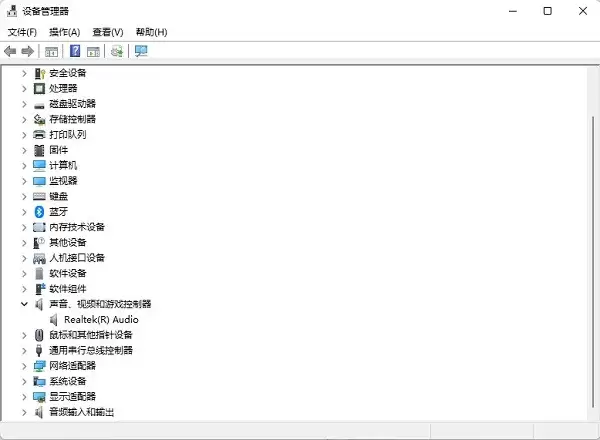Expand the 网络适配器 category arrow
Viewport: 600px width, 440px height.
(24, 366)
